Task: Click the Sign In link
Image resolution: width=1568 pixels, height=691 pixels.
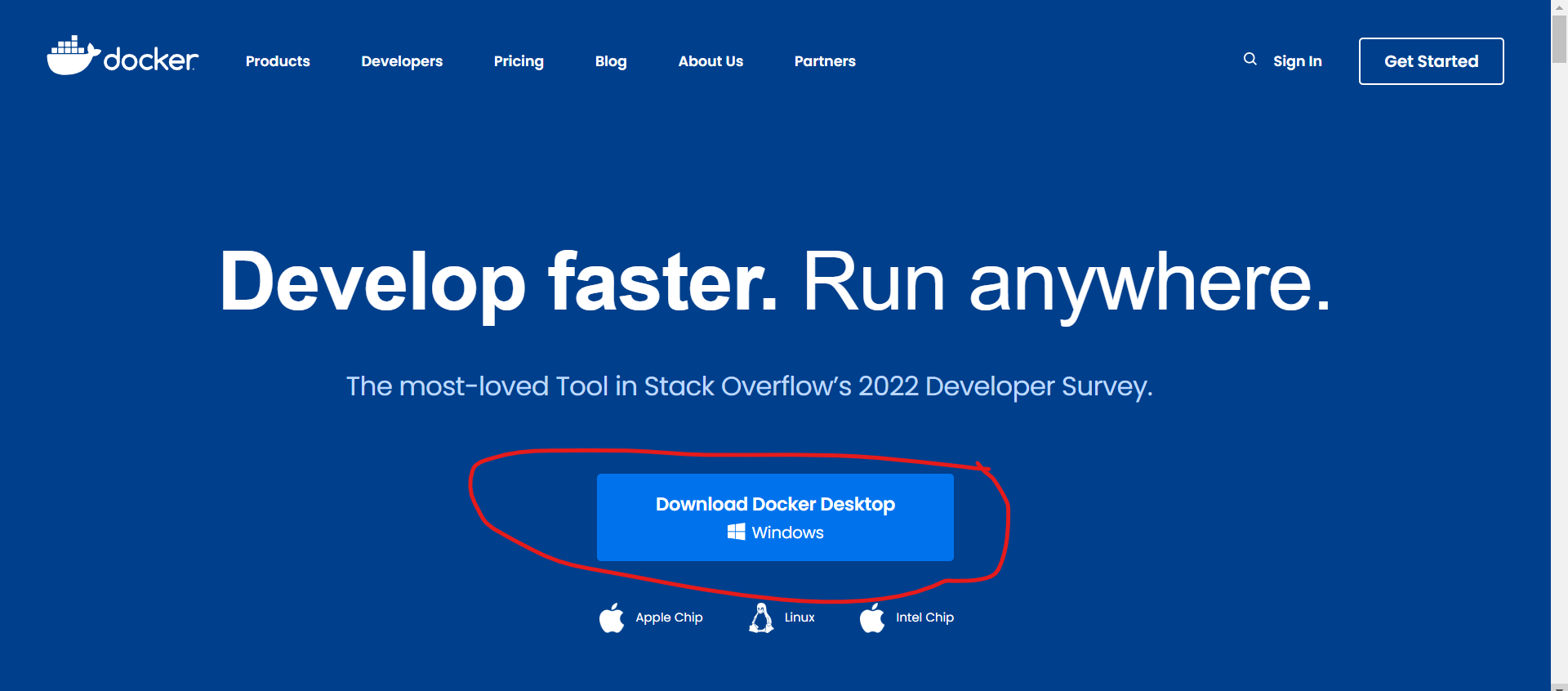Action: click(1297, 61)
